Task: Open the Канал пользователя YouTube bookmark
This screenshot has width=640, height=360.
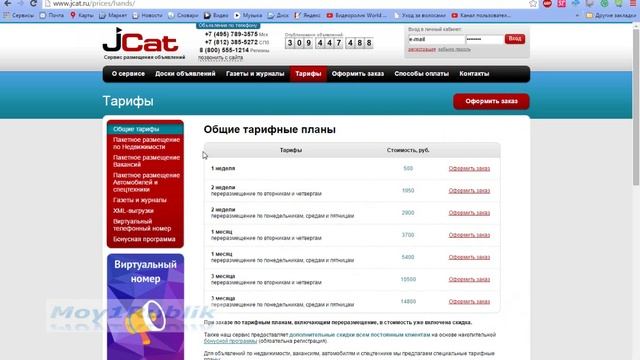Action: [x=481, y=16]
